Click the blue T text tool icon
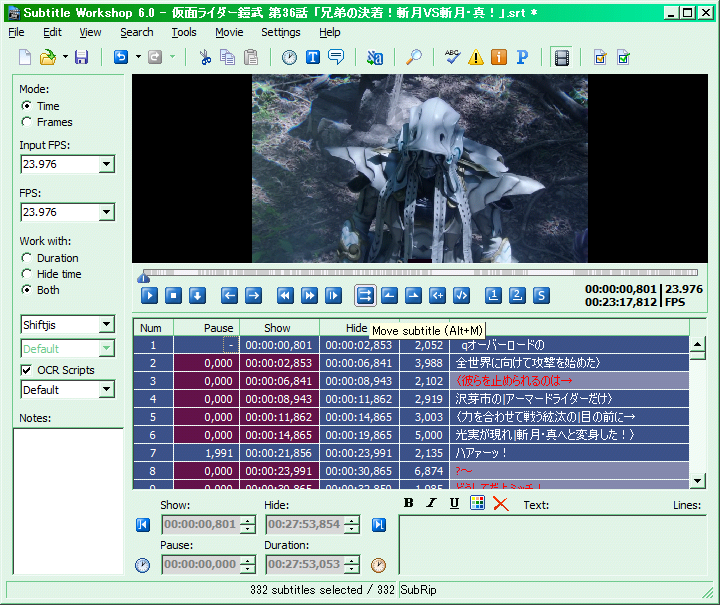The height and width of the screenshot is (605, 720). [x=313, y=57]
